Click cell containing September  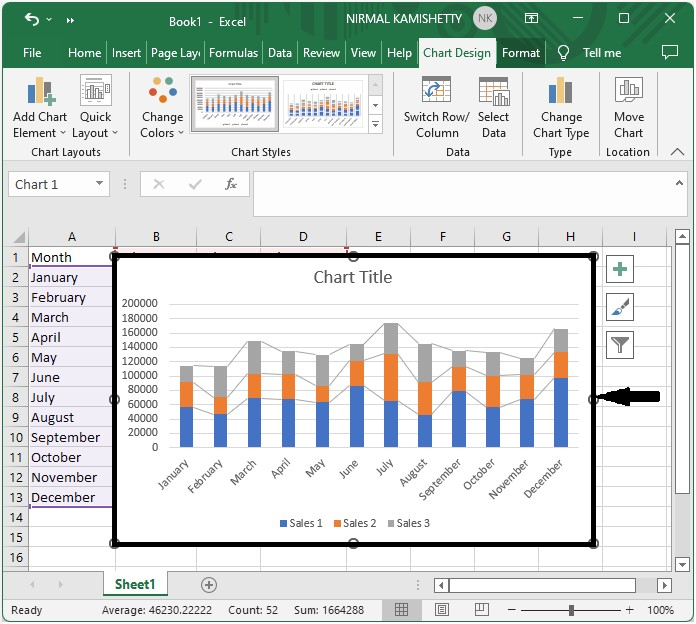tap(71, 438)
